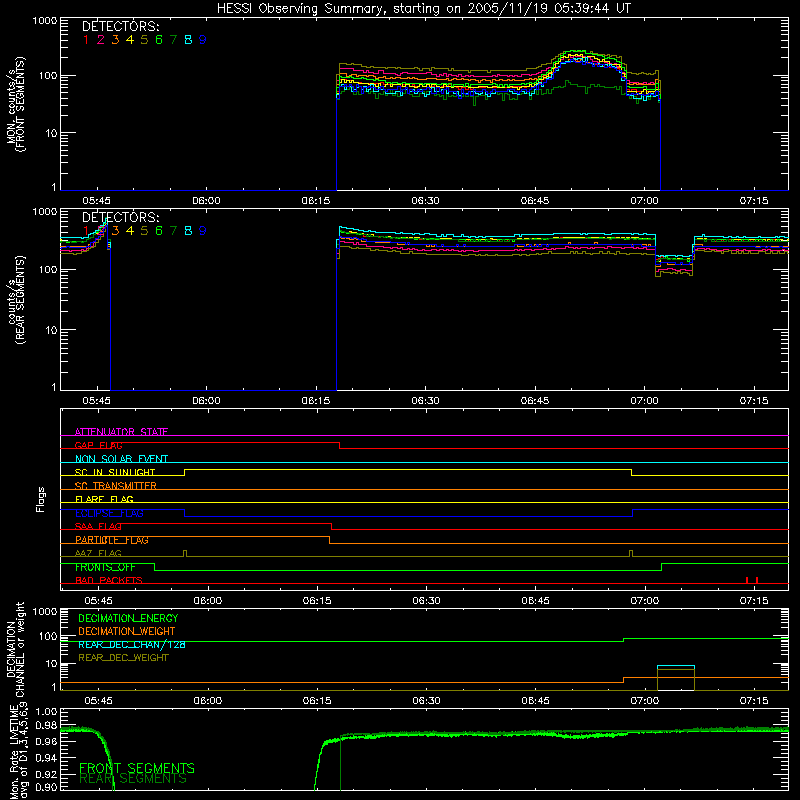The width and height of the screenshot is (800, 800).
Task: Click the REAR SEGMENTS label in the livetime plot
Action: 133,779
